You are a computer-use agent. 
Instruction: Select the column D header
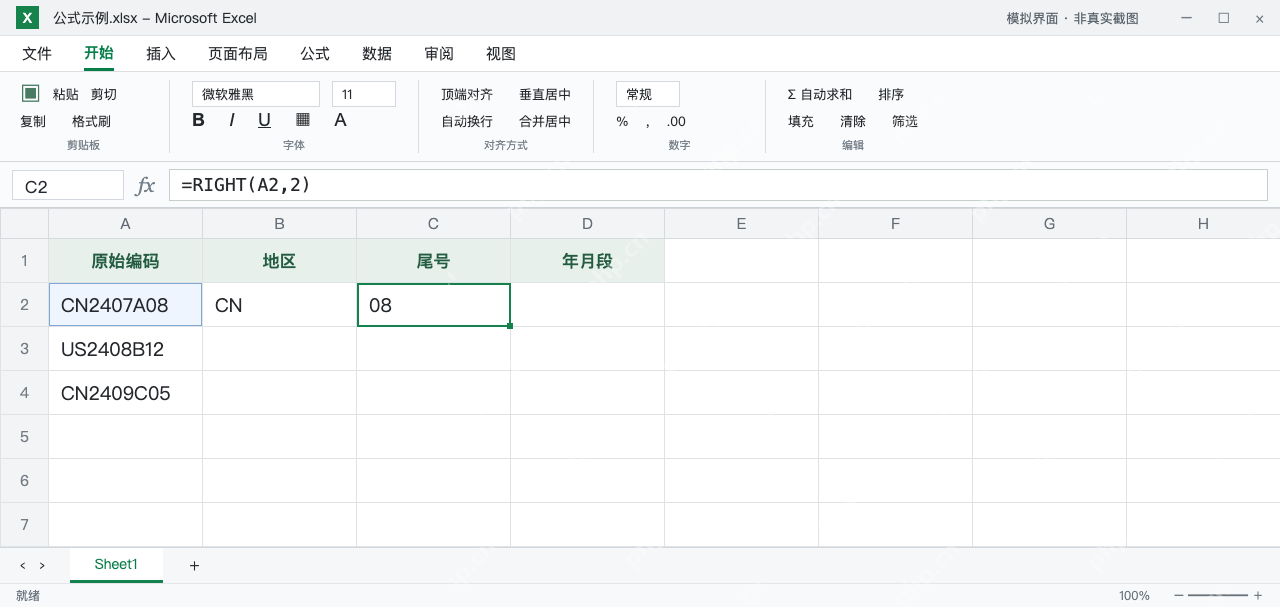click(x=587, y=224)
